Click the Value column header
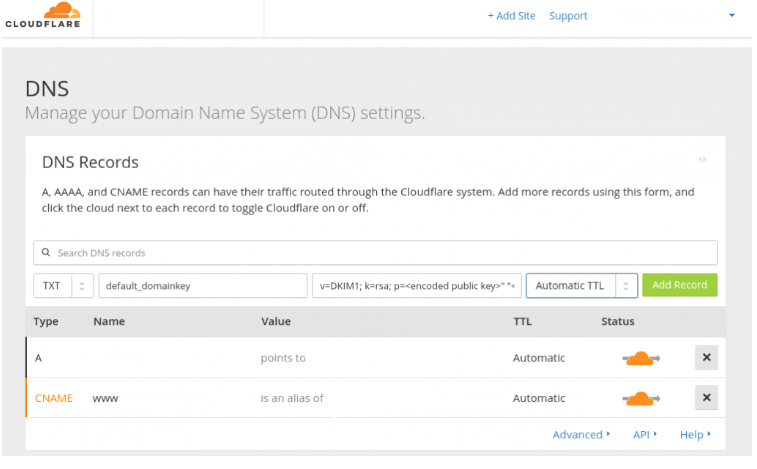This screenshot has height=469, width=757. (x=276, y=321)
